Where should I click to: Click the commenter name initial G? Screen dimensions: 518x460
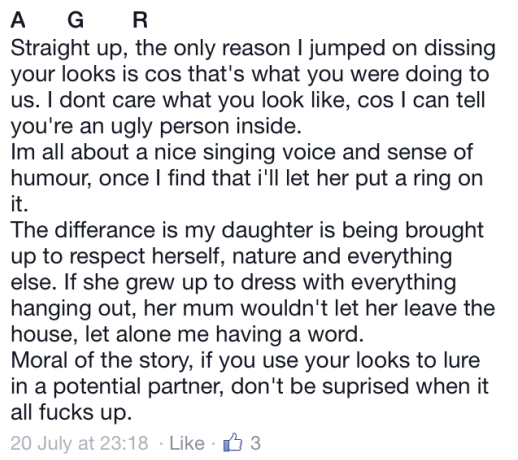(76, 20)
